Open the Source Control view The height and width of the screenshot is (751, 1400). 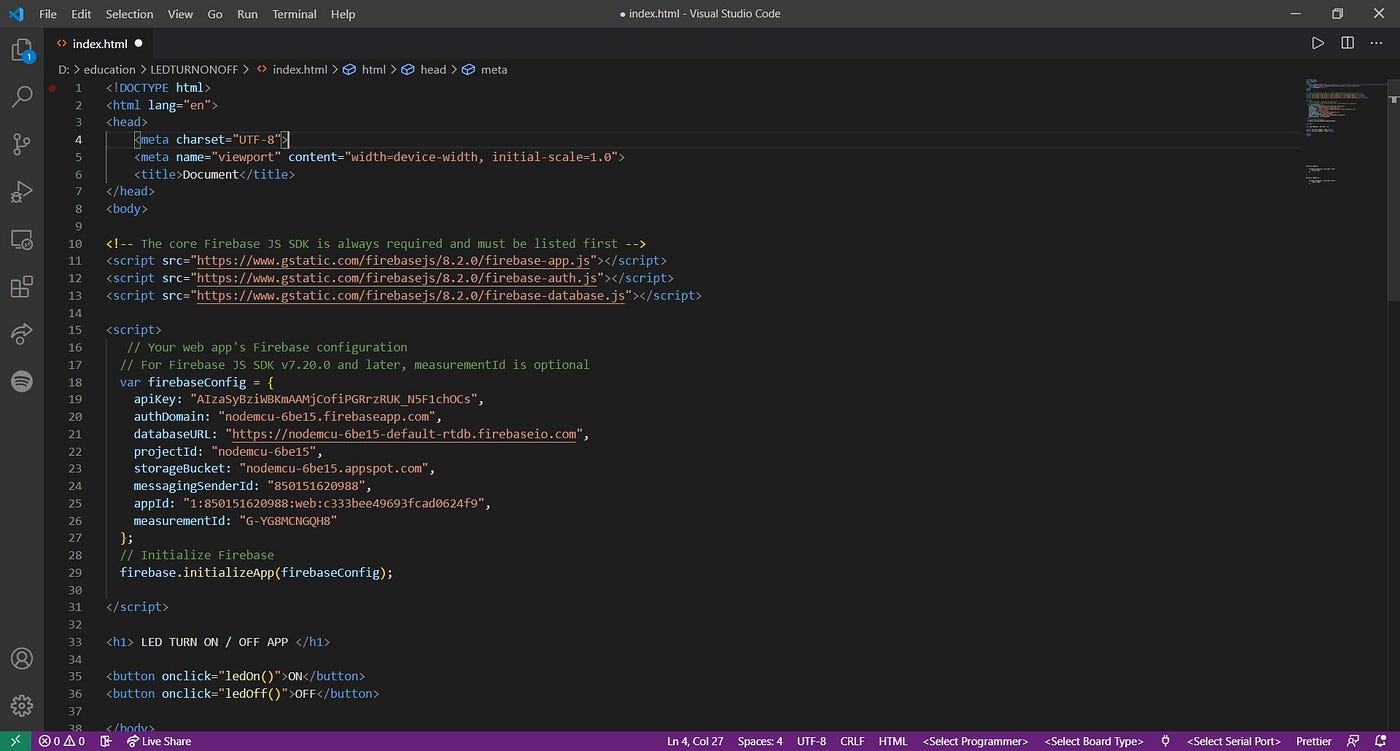(22, 144)
